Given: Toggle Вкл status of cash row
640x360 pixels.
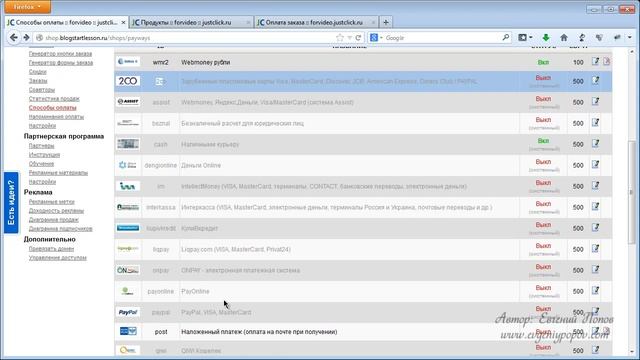Looking at the screenshot, I should pos(543,141).
